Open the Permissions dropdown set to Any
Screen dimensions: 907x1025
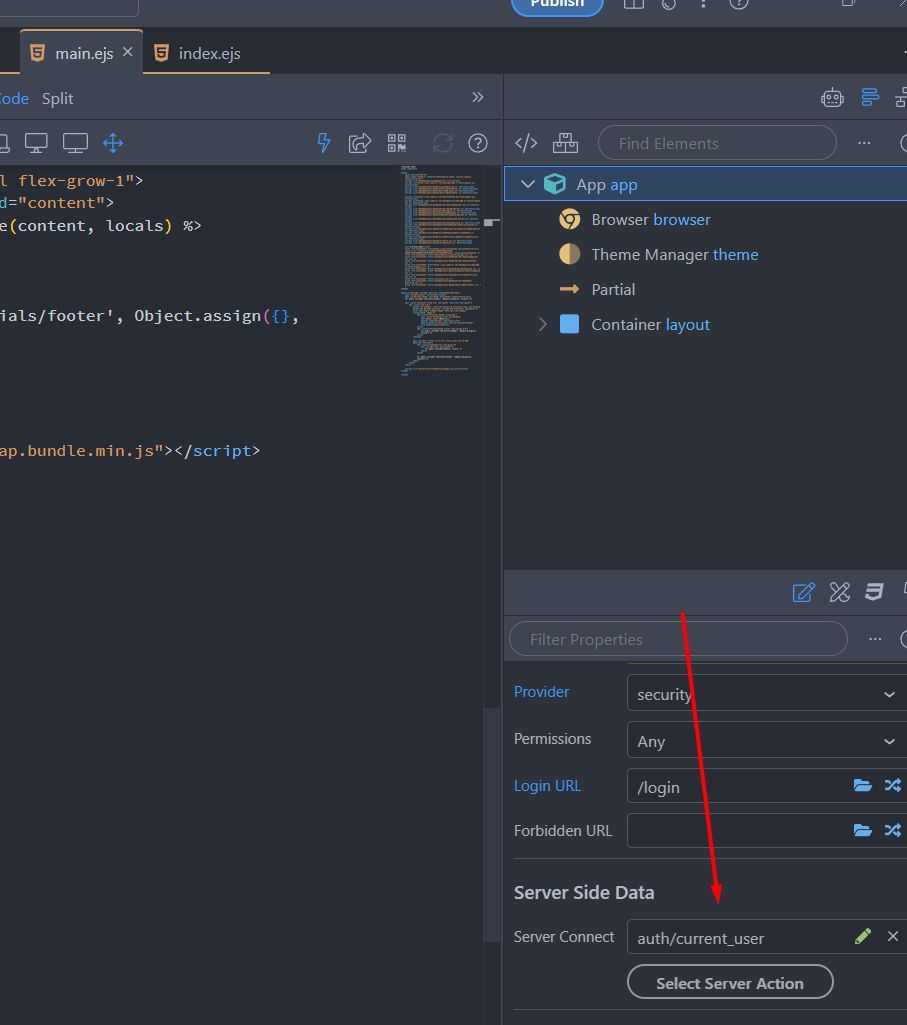766,741
